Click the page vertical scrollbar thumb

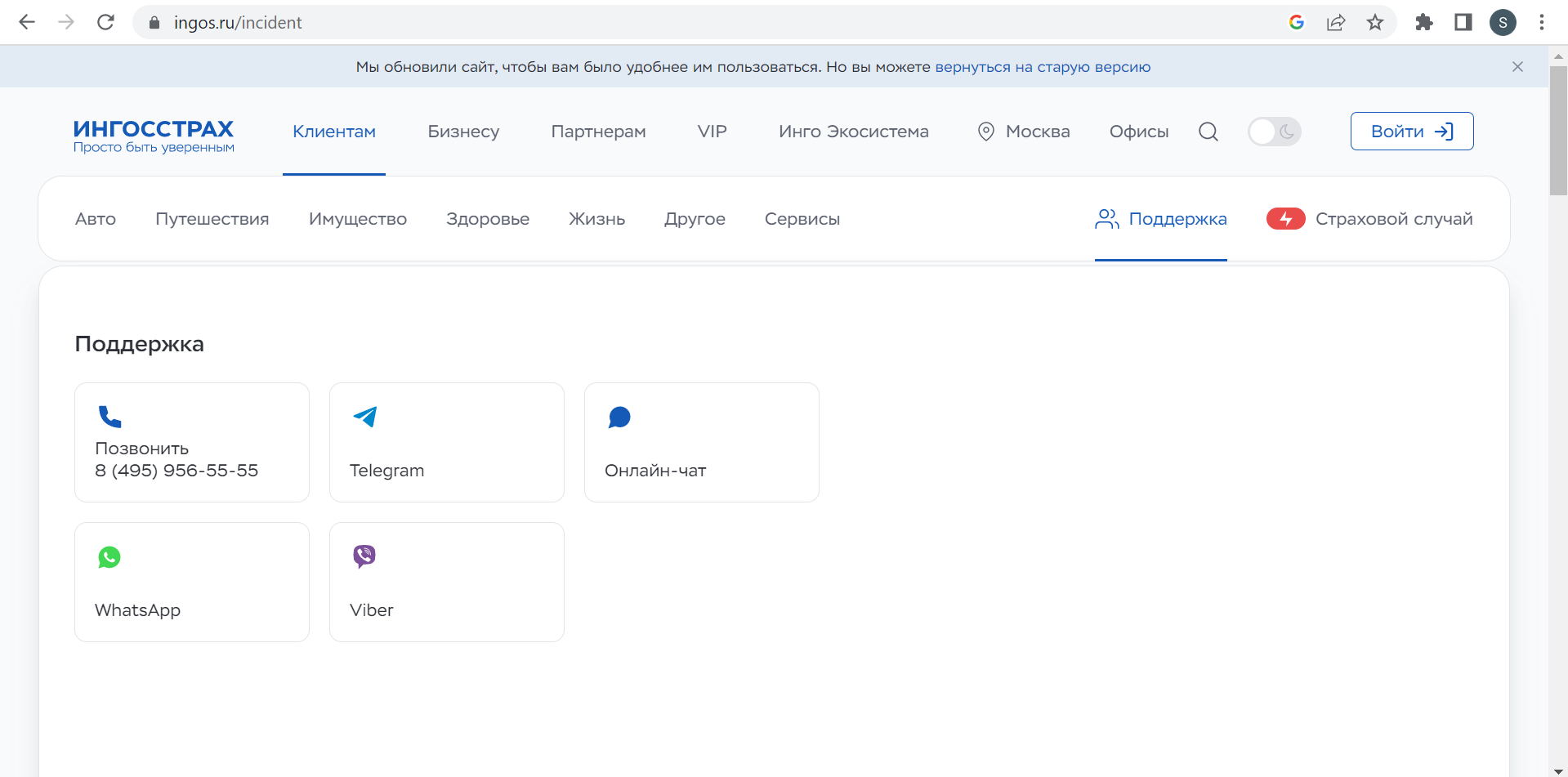click(x=1558, y=131)
